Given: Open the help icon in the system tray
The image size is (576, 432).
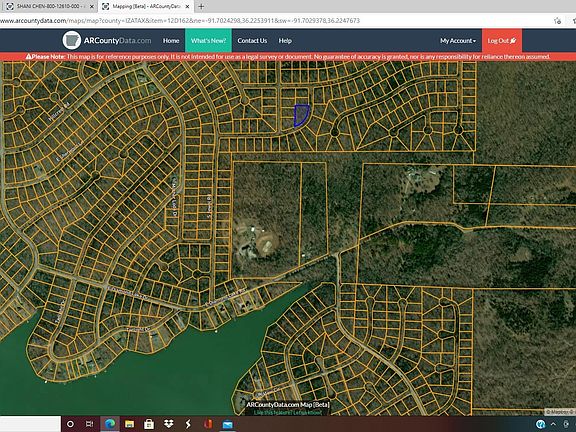Looking at the screenshot, I should [540, 425].
